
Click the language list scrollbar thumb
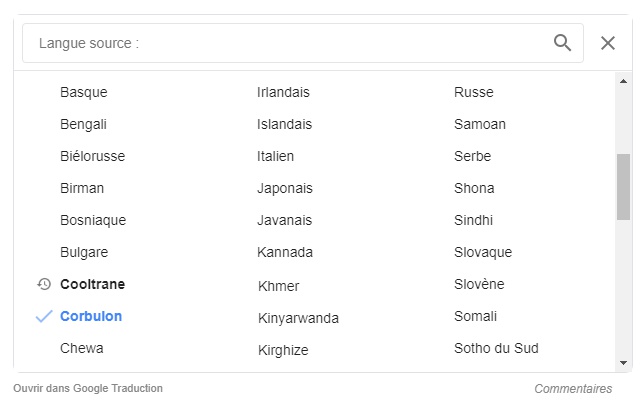point(623,187)
